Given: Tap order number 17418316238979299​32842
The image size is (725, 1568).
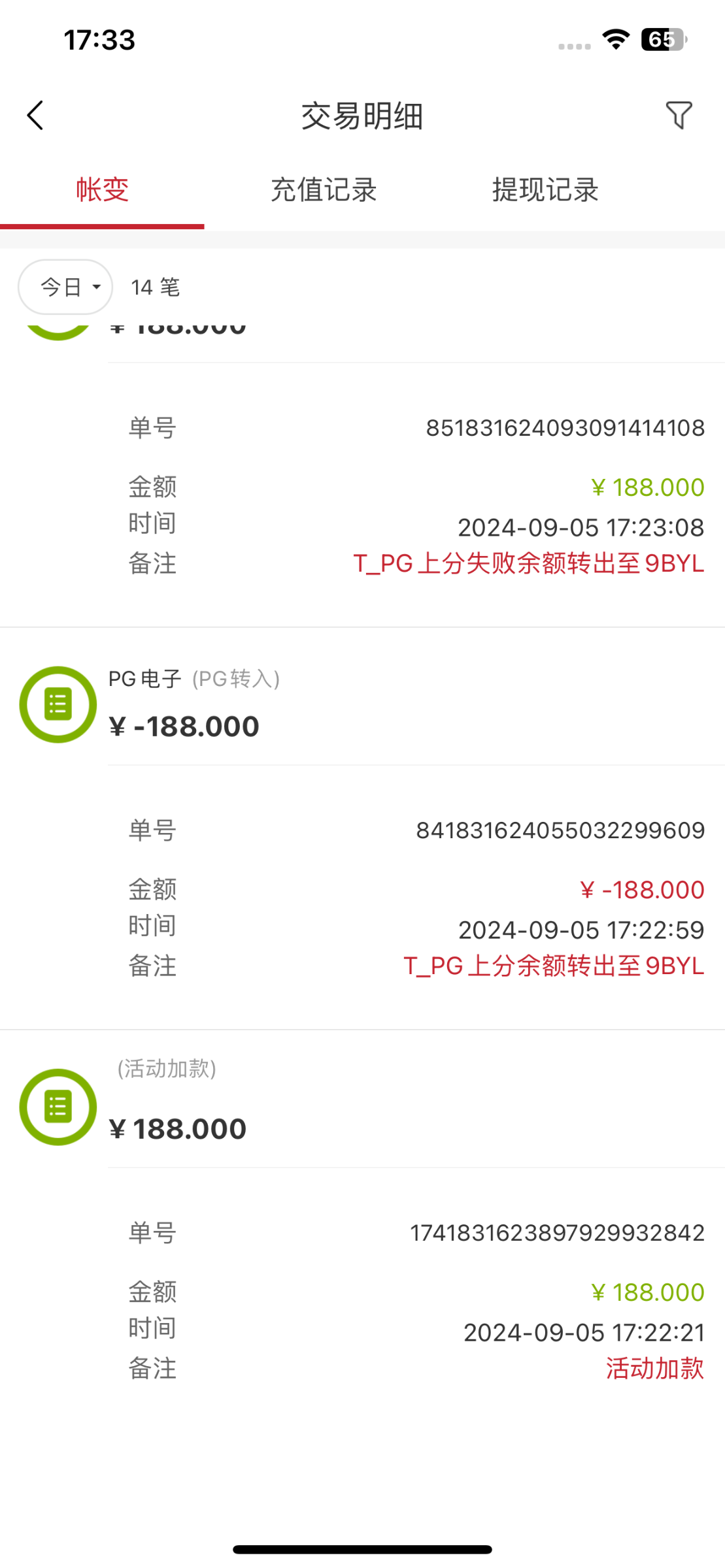Looking at the screenshot, I should coord(557,1233).
